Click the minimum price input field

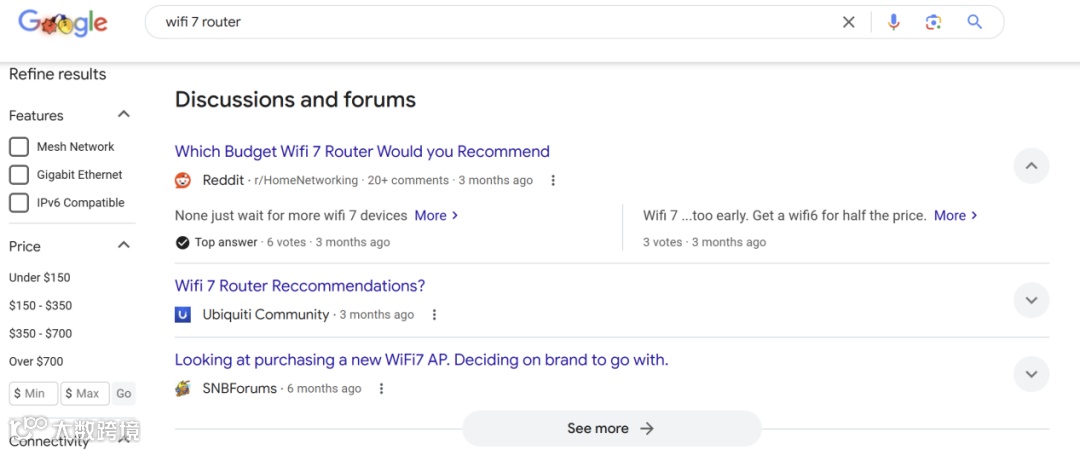tap(34, 394)
